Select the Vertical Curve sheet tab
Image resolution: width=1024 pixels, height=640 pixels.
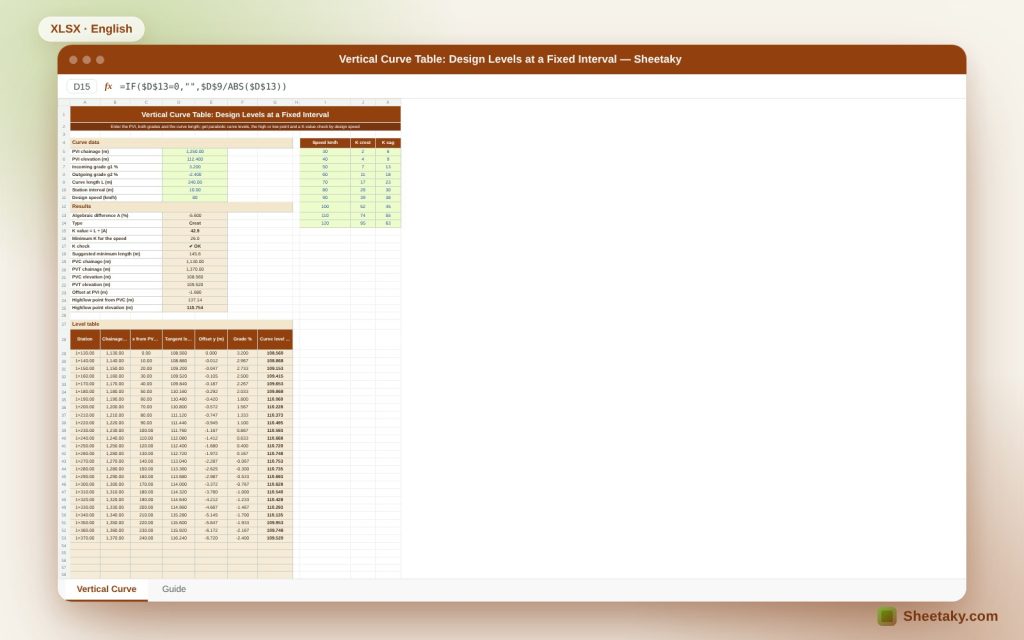(106, 589)
